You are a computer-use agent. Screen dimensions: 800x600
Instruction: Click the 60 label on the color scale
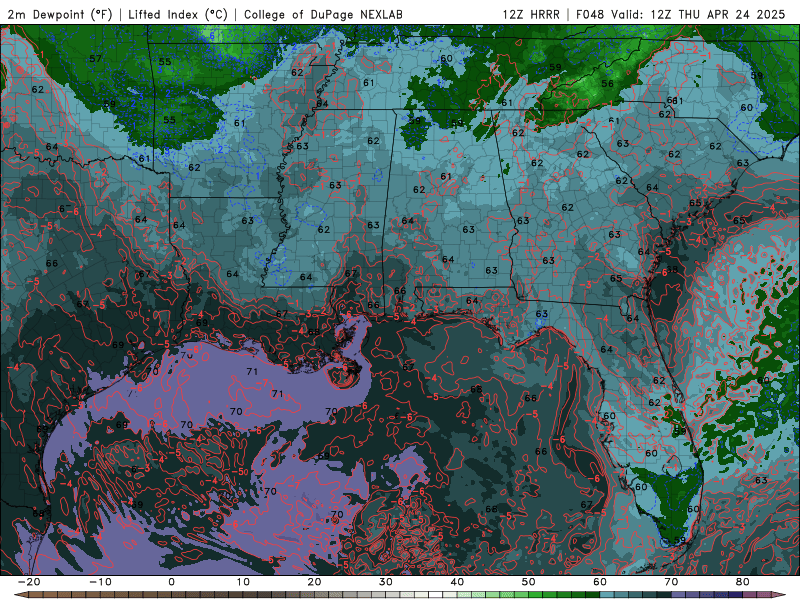tap(600, 582)
